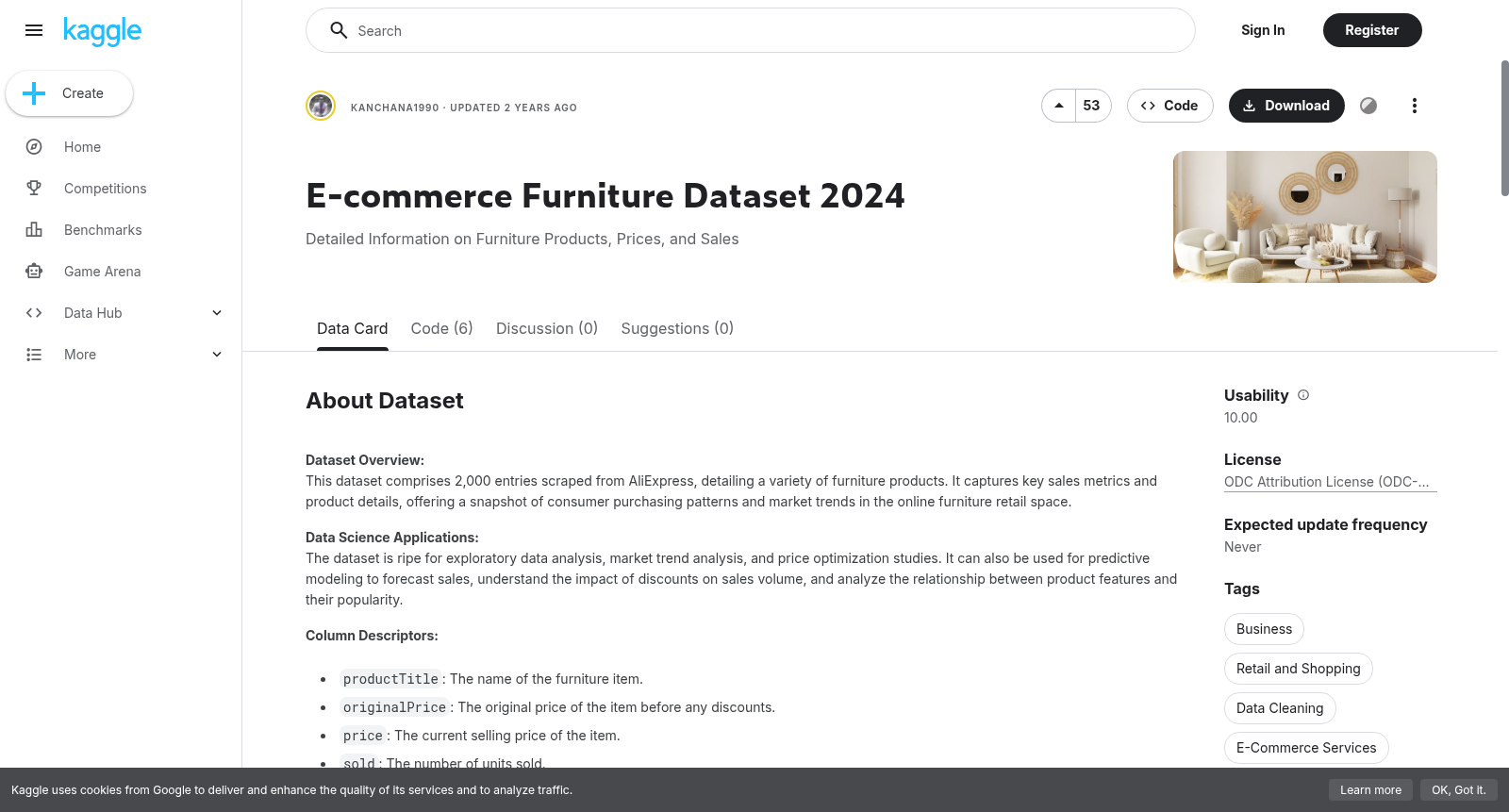The width and height of the screenshot is (1509, 812).
Task: Open the Code (6) tab
Action: click(441, 328)
